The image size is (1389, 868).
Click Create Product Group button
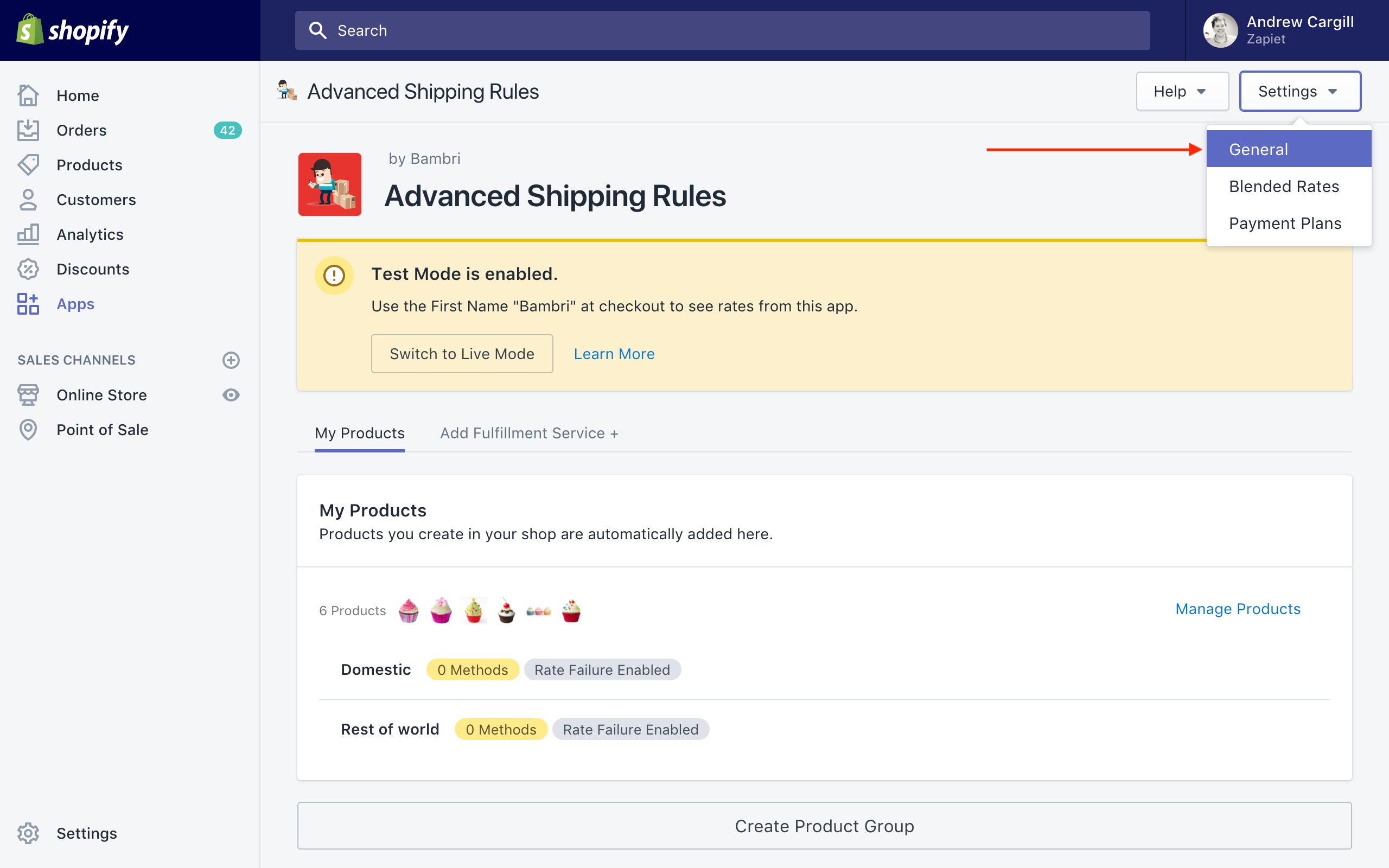[824, 826]
